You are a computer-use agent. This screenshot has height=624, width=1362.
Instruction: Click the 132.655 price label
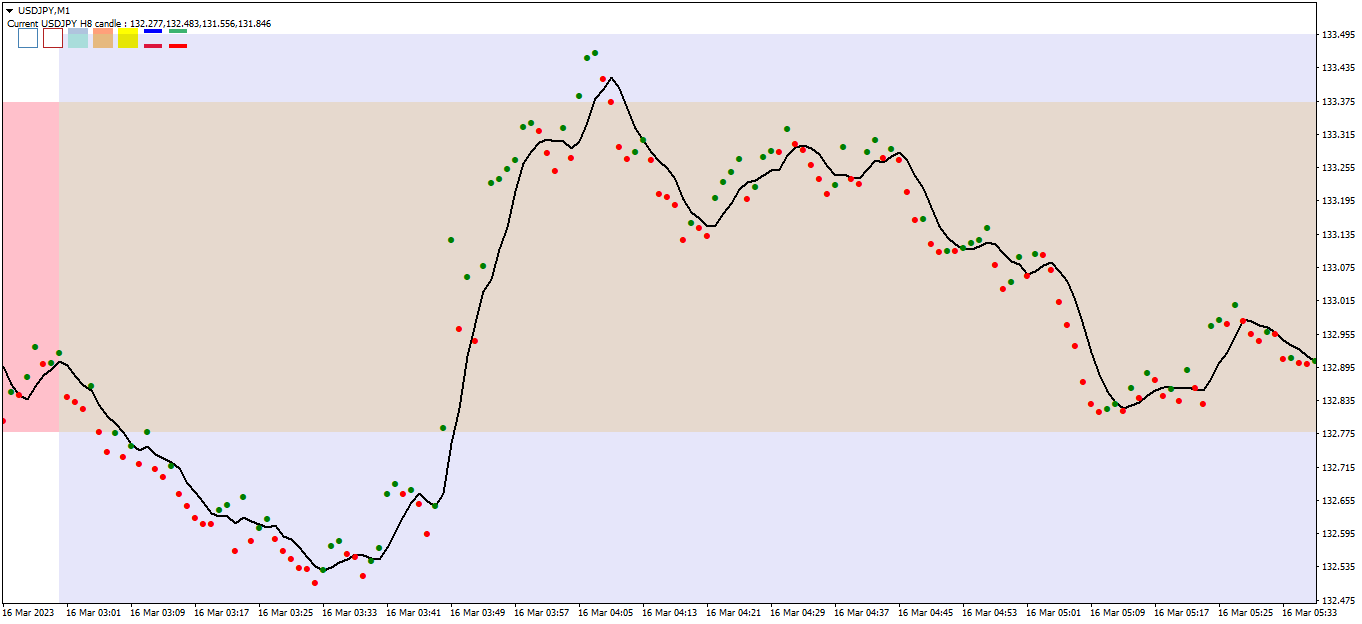[x=1337, y=500]
